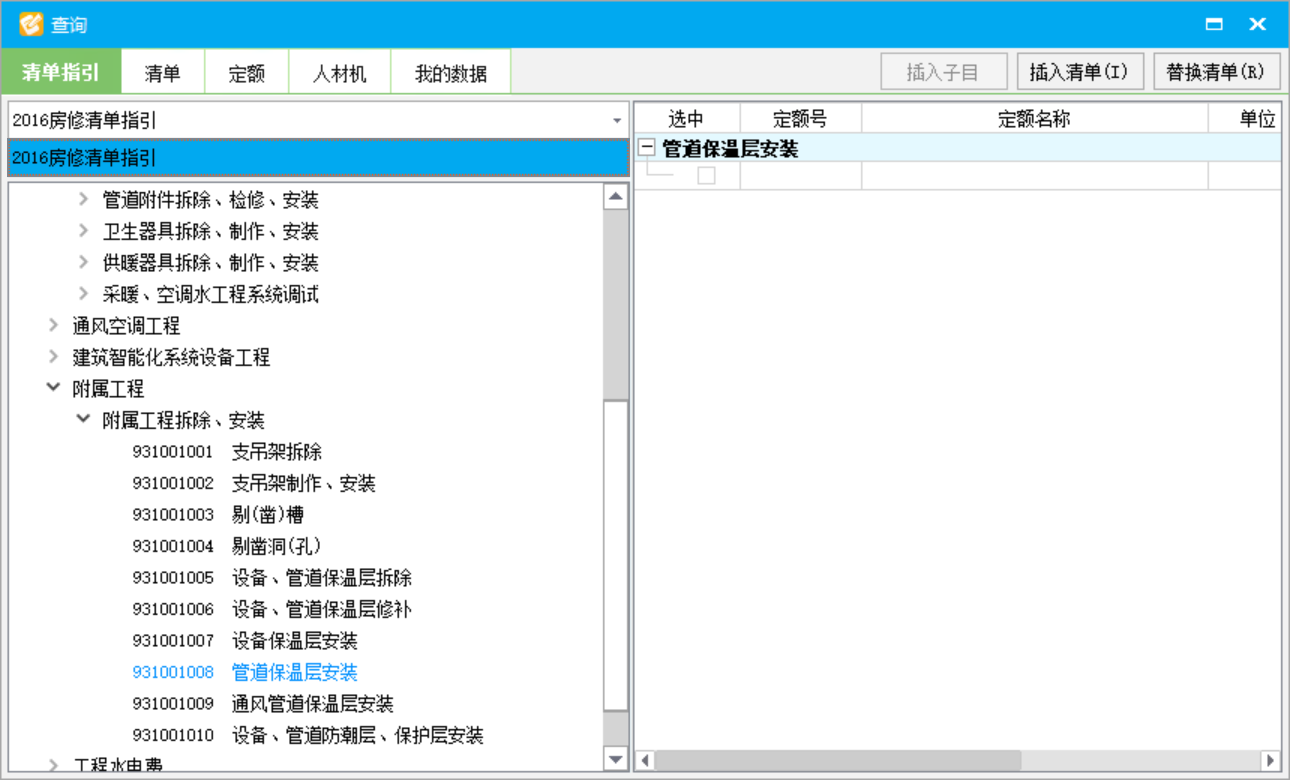The width and height of the screenshot is (1290, 780).
Task: Select highlighted 2016房修清单指引 list option
Action: (318, 158)
